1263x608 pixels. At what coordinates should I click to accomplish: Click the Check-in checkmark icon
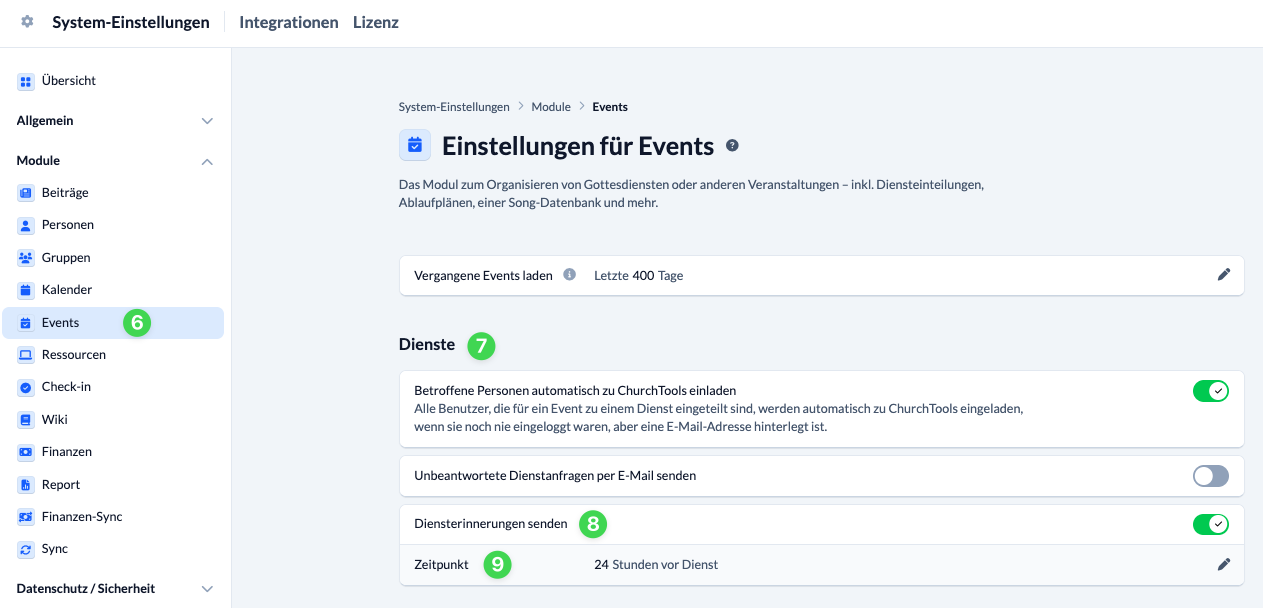click(26, 387)
